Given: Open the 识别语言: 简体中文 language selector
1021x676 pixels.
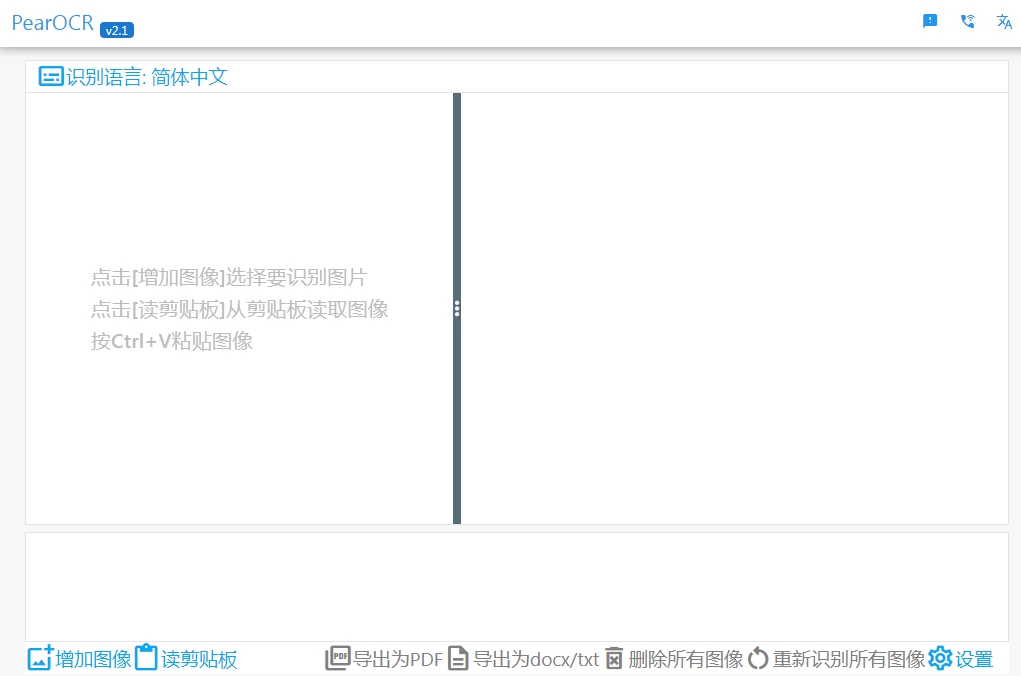Looking at the screenshot, I should [x=146, y=77].
